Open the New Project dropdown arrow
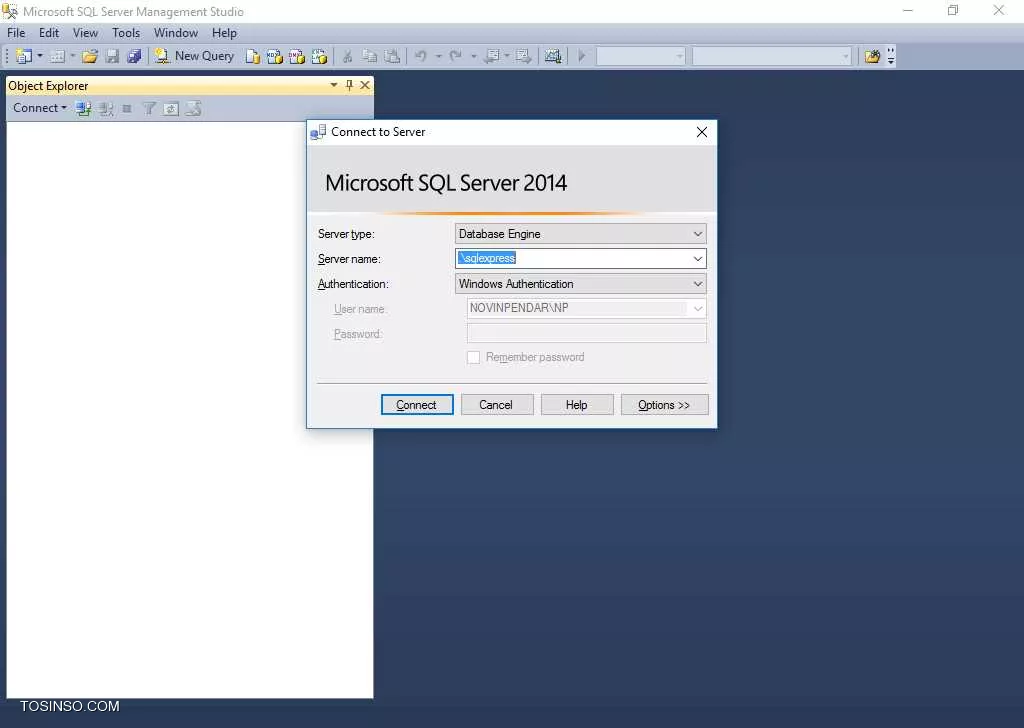Viewport: 1024px width, 728px height. tap(40, 56)
